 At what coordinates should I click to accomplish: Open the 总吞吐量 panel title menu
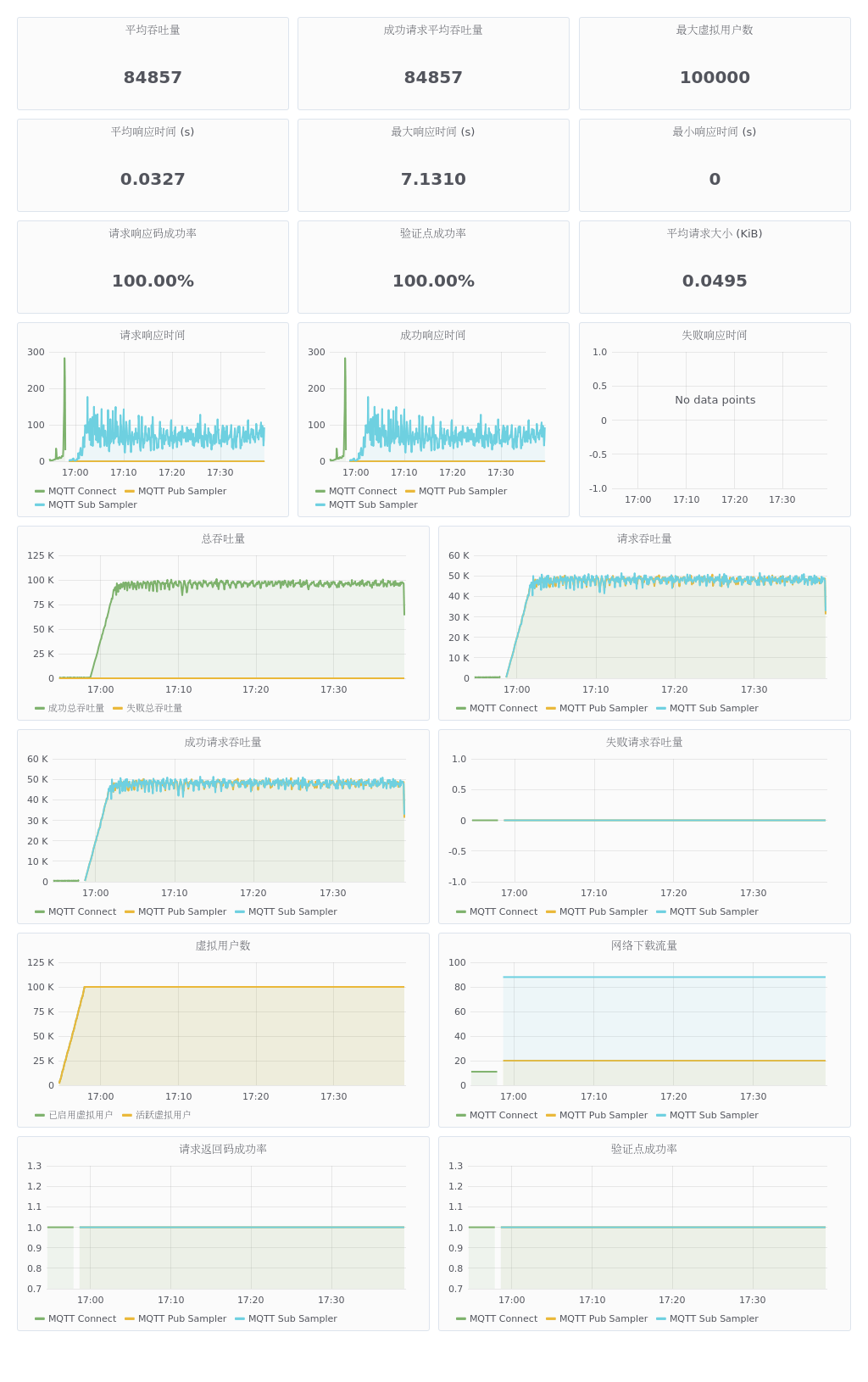(x=223, y=538)
